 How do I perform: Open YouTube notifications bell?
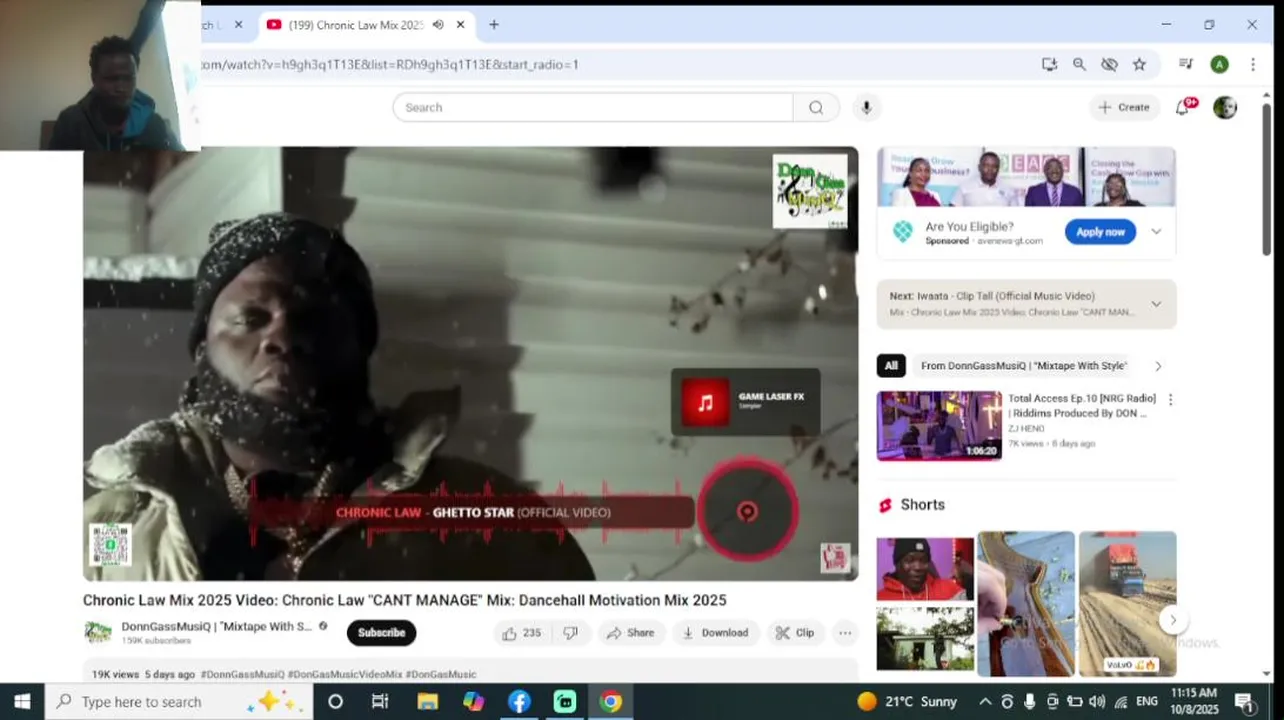tap(1184, 107)
